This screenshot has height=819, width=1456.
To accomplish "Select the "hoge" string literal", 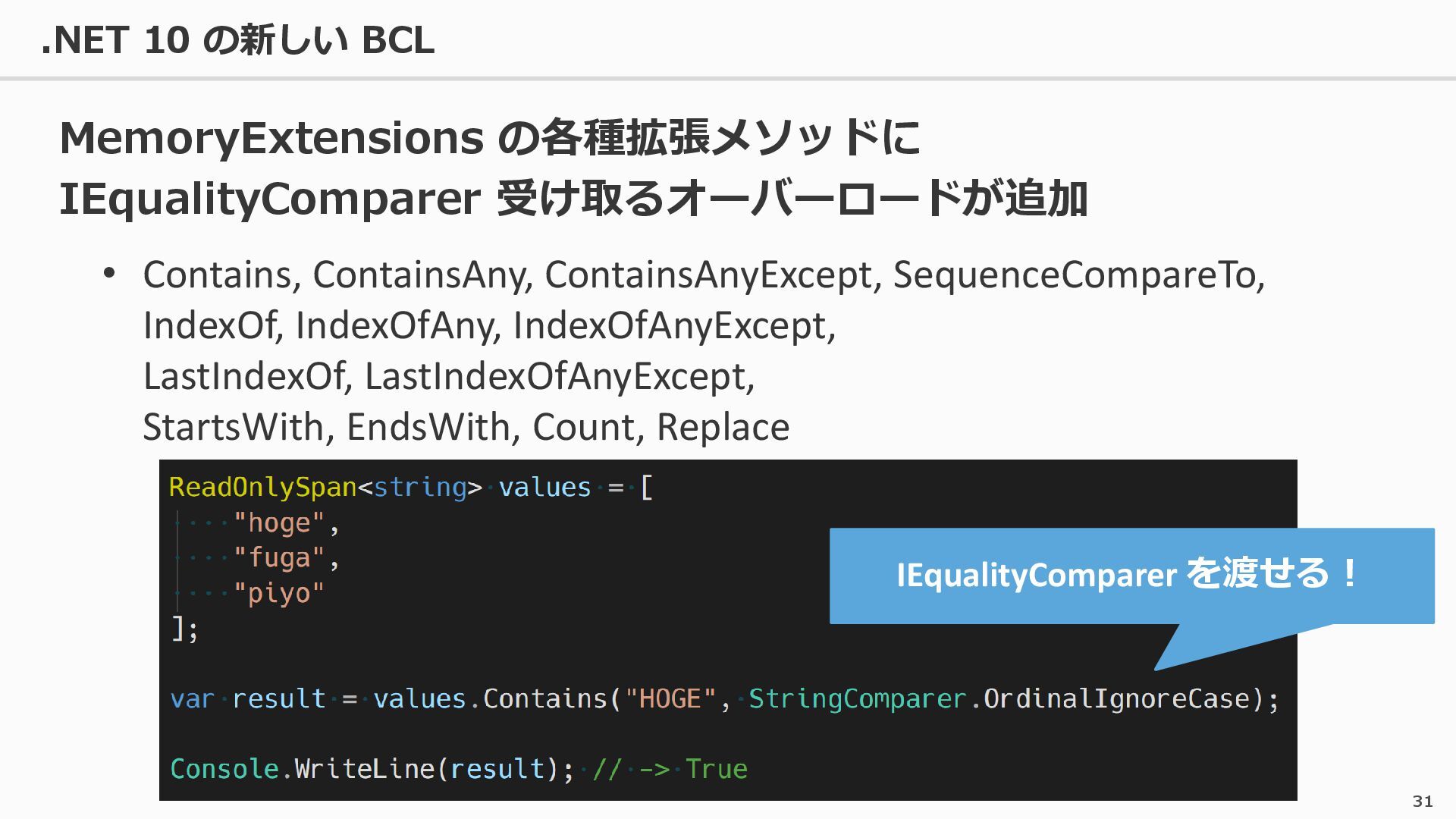I will (x=278, y=523).
